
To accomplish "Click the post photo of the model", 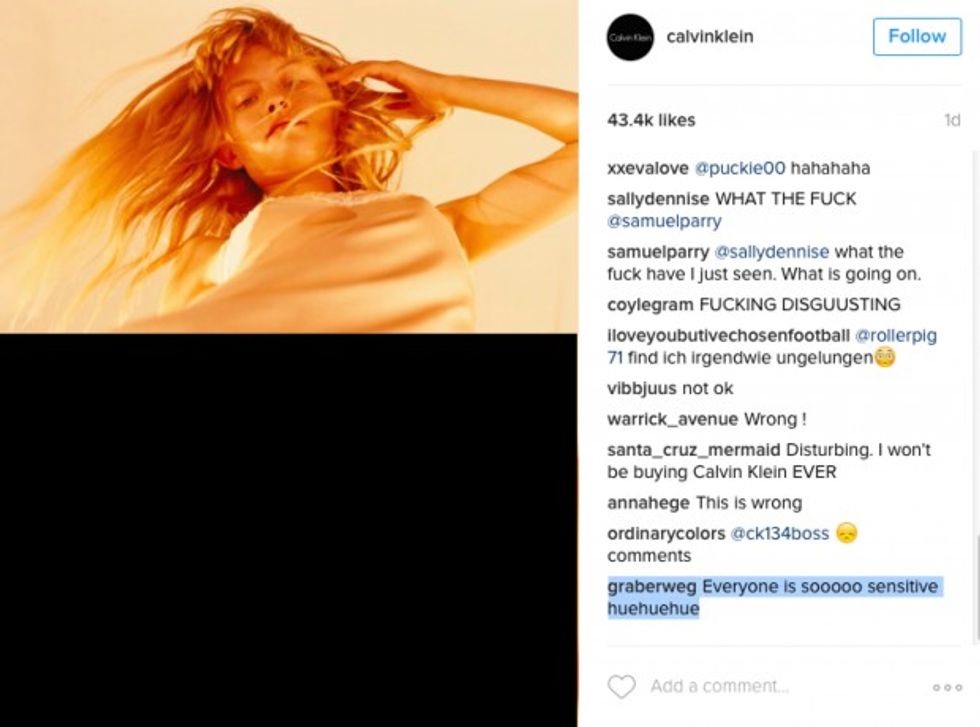I will coord(289,166).
